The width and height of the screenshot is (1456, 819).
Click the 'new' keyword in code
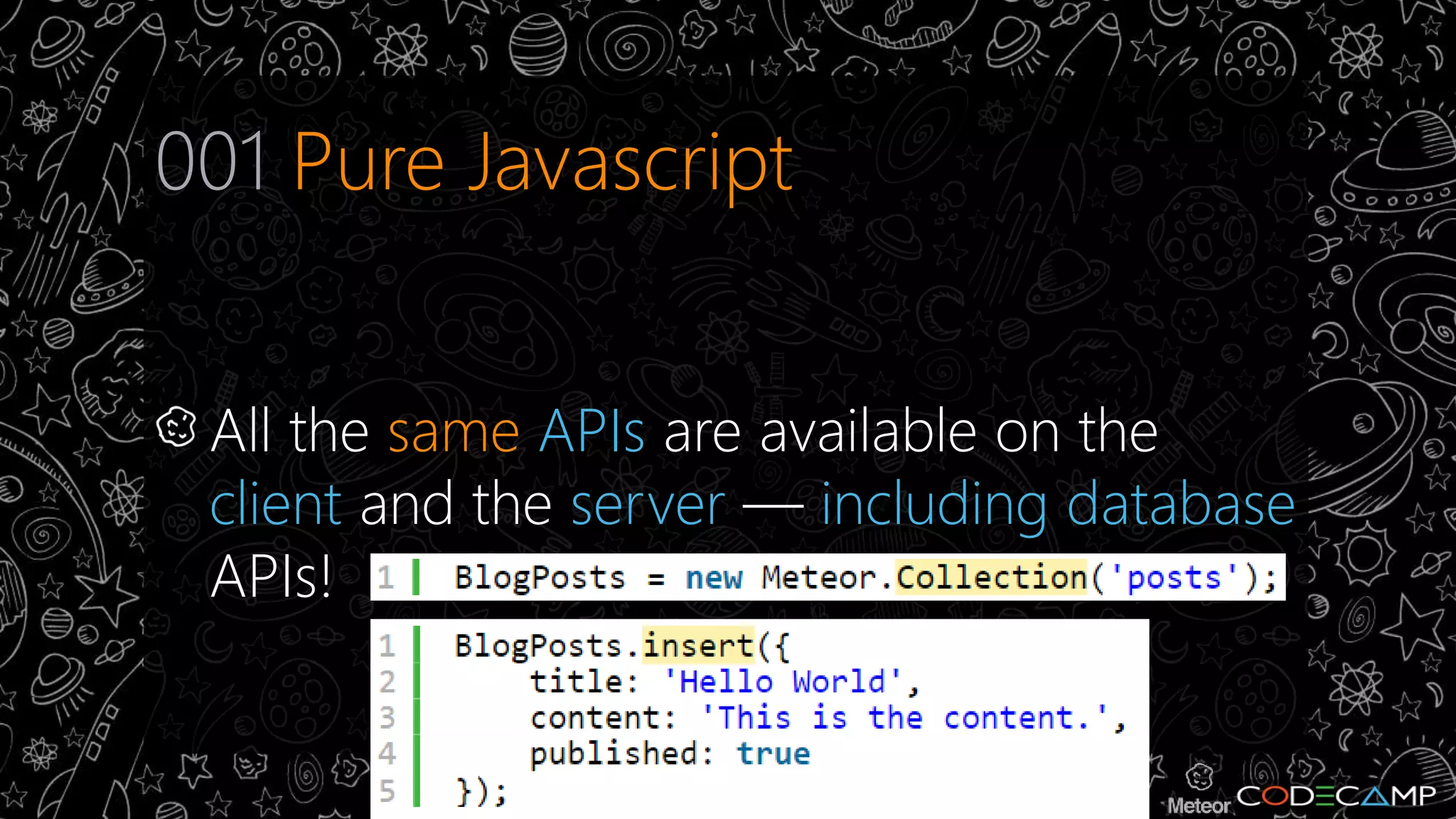(714, 577)
